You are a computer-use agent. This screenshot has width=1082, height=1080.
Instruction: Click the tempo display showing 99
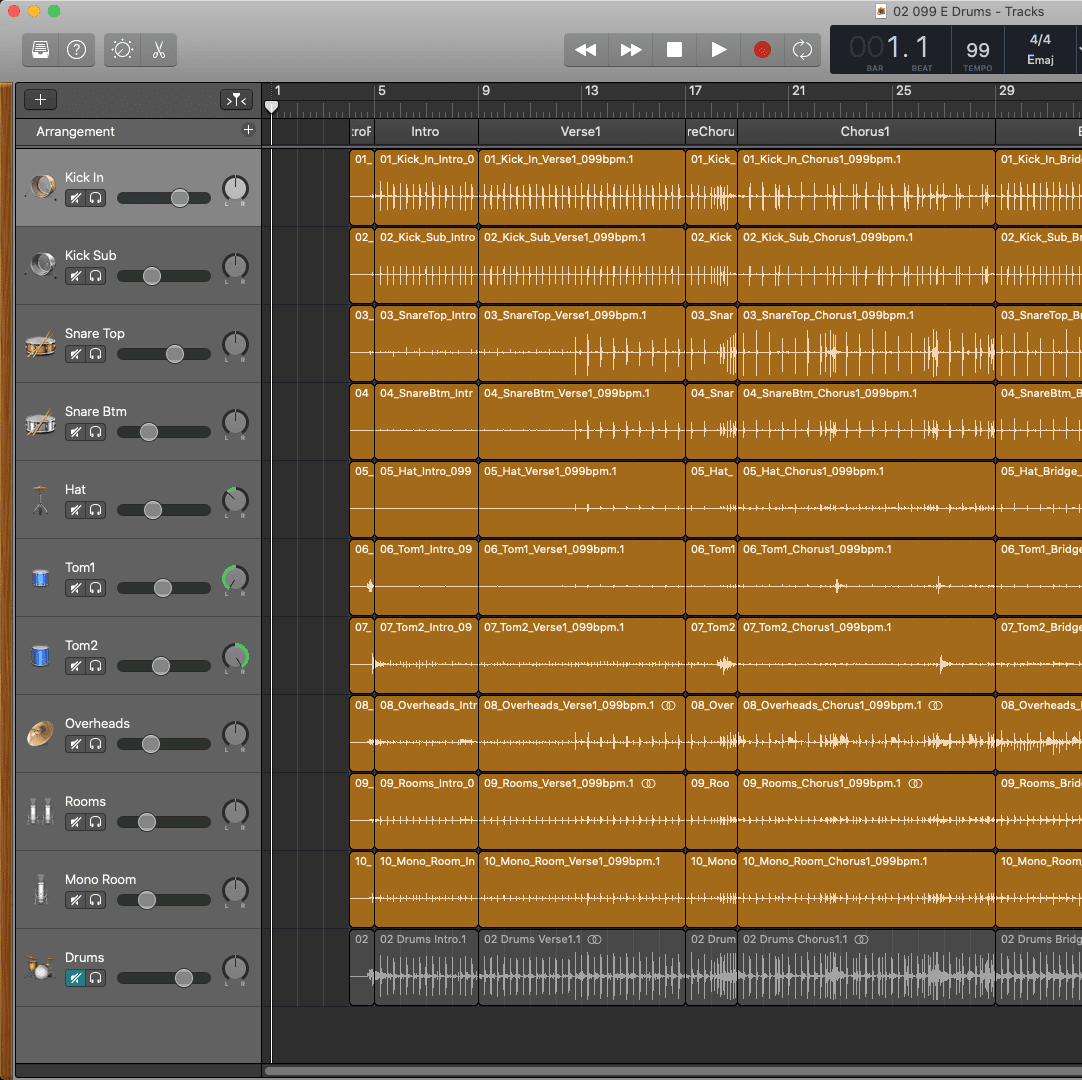(978, 50)
